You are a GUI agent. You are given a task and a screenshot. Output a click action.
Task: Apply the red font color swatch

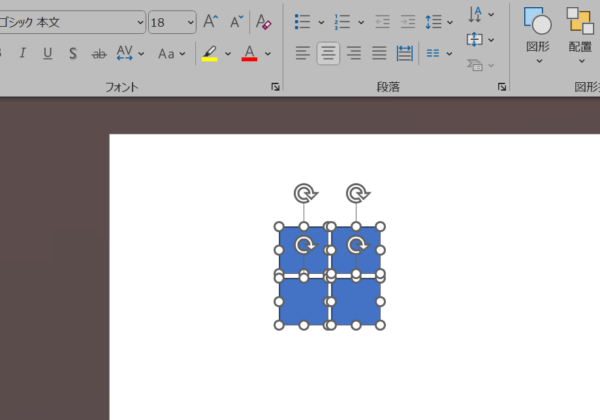point(250,53)
